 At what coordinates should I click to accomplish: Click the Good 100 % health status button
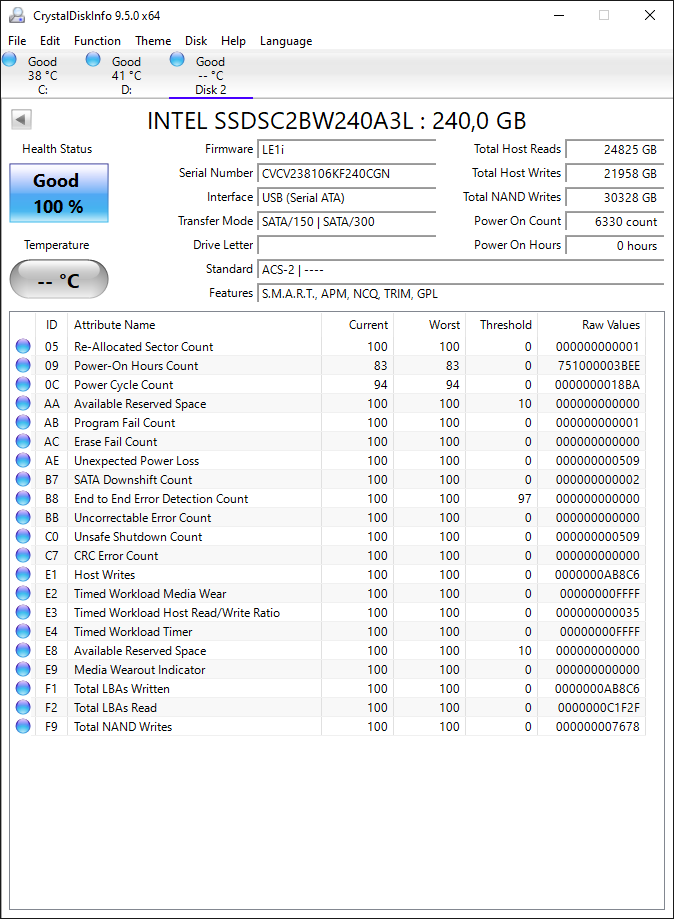point(59,193)
